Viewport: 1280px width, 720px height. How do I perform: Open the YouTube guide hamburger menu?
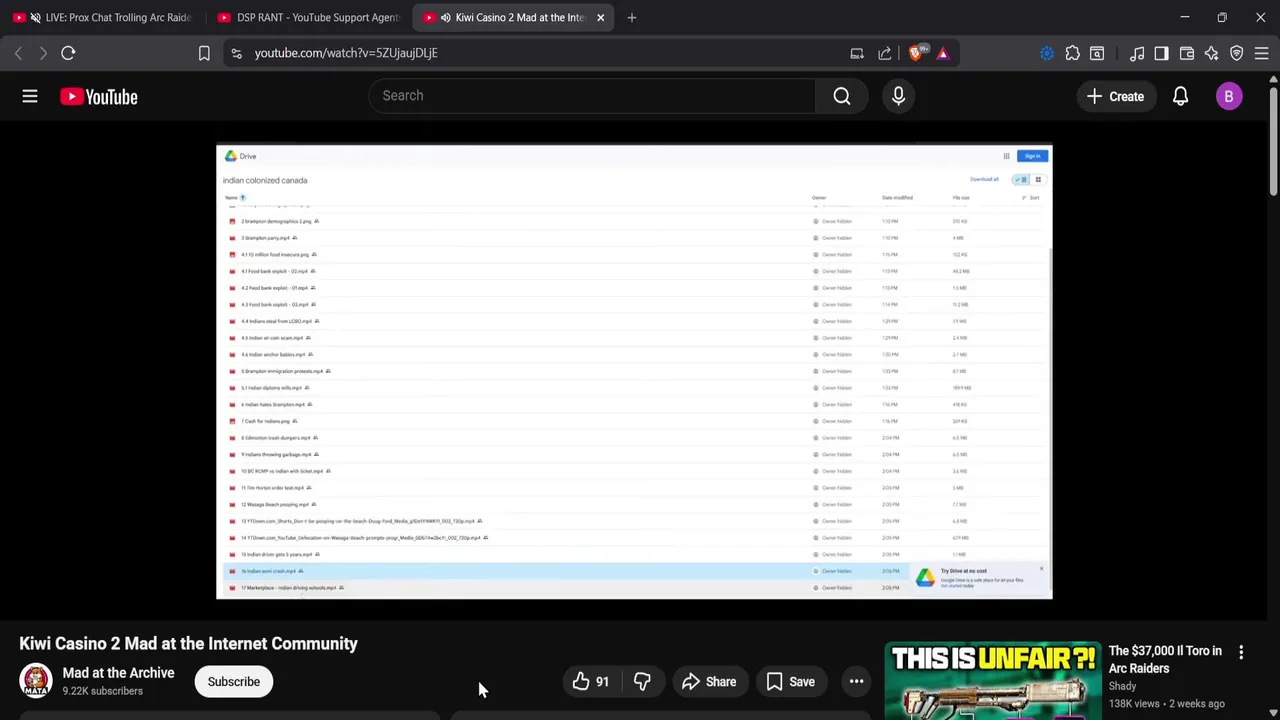click(30, 96)
